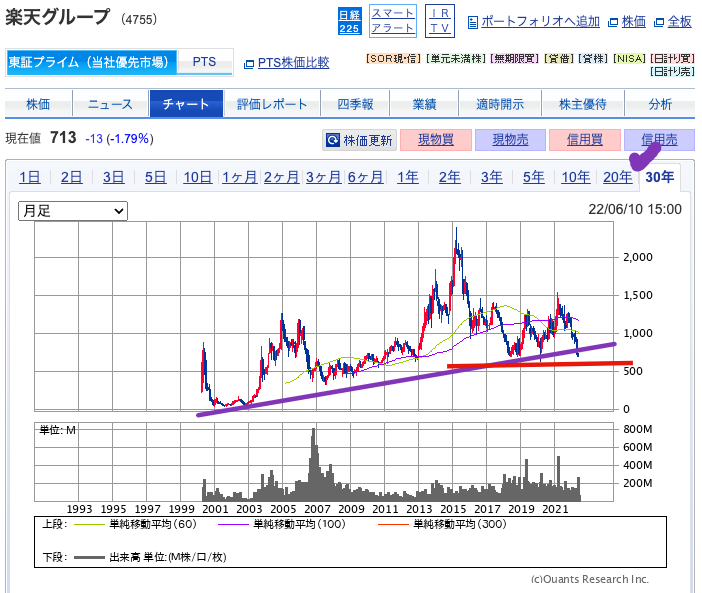Select the 3年 chart period
This screenshot has width=702, height=593.
492,177
